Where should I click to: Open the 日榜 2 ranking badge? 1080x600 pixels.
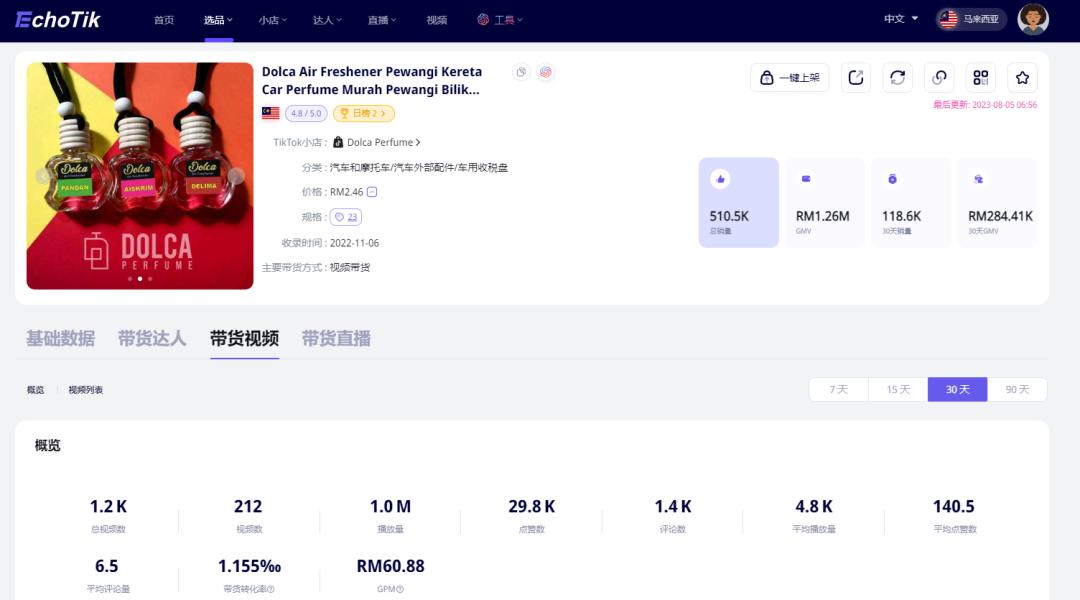[x=364, y=113]
